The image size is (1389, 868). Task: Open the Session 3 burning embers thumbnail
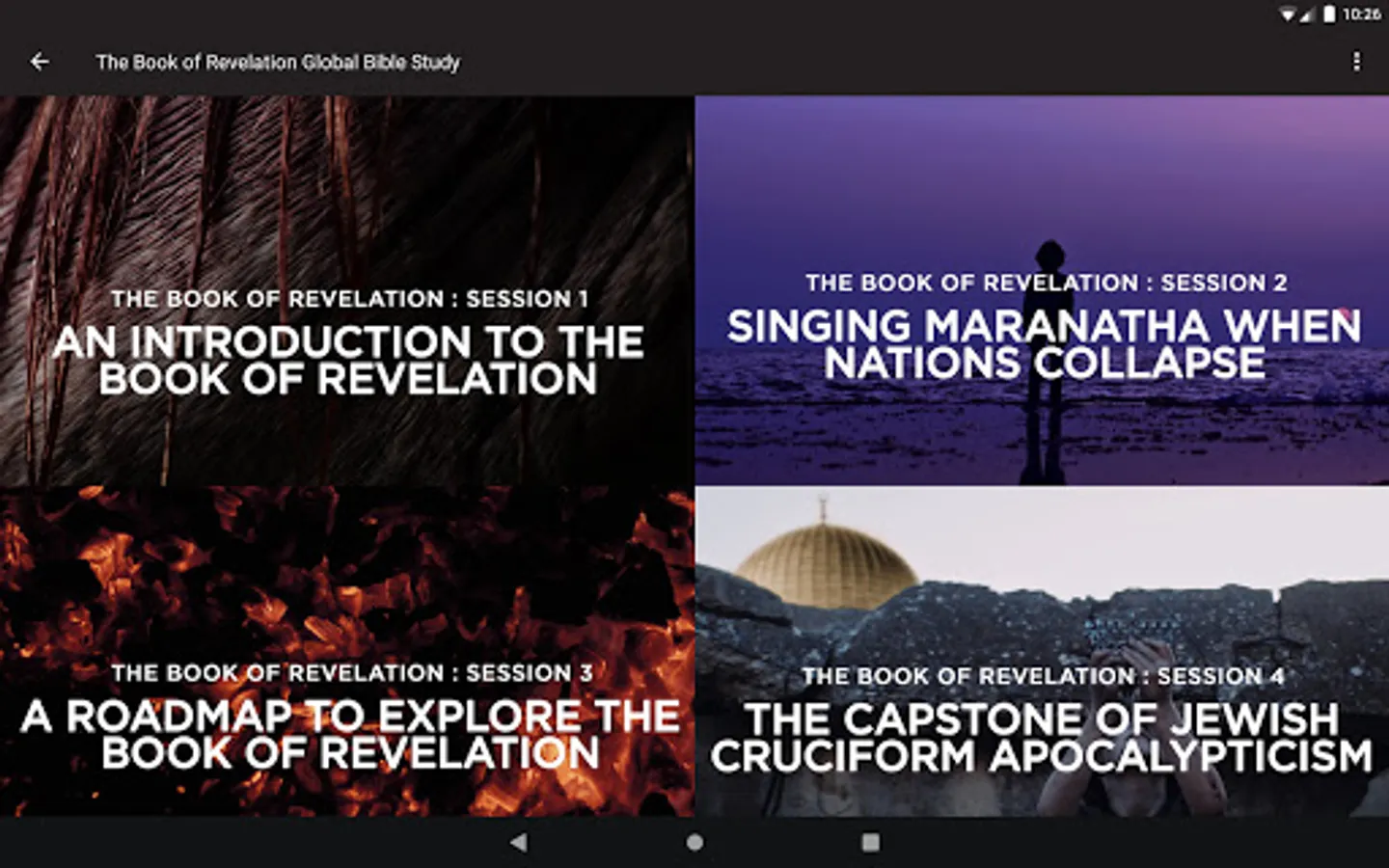tap(346, 652)
